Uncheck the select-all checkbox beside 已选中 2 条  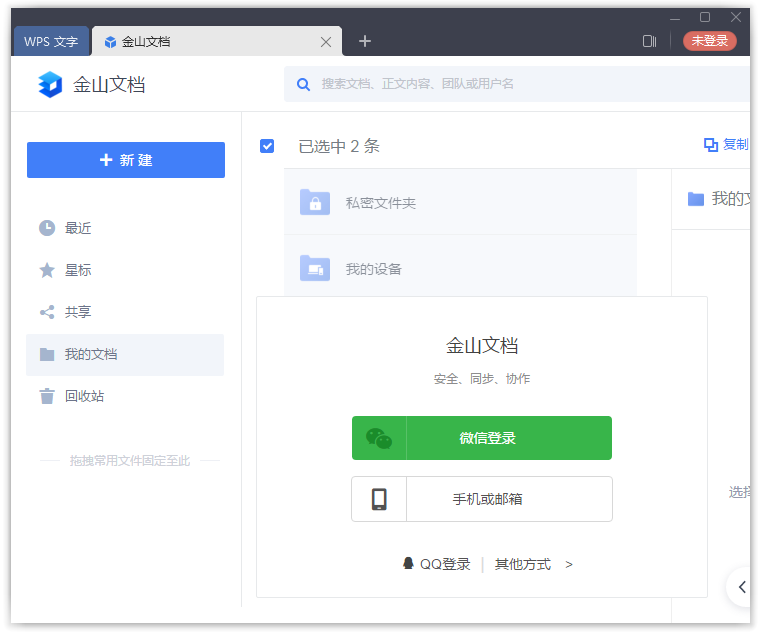267,146
